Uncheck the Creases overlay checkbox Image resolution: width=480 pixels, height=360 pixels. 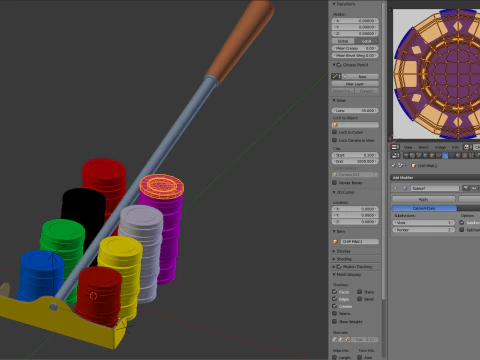(335, 306)
